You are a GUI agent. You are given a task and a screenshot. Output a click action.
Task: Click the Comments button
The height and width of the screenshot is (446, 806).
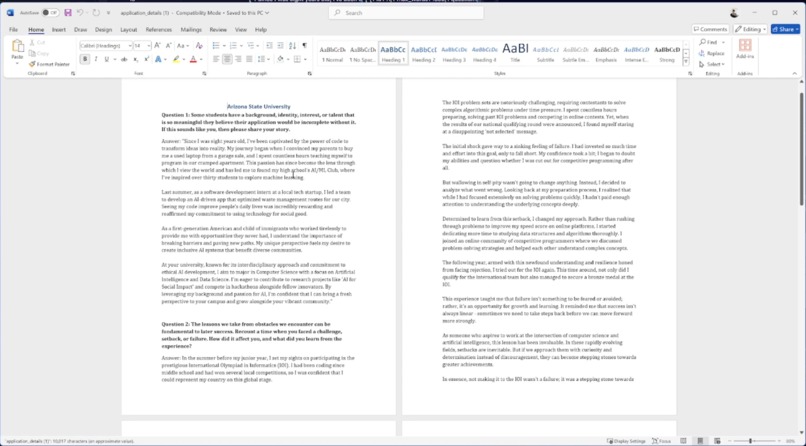(710, 29)
